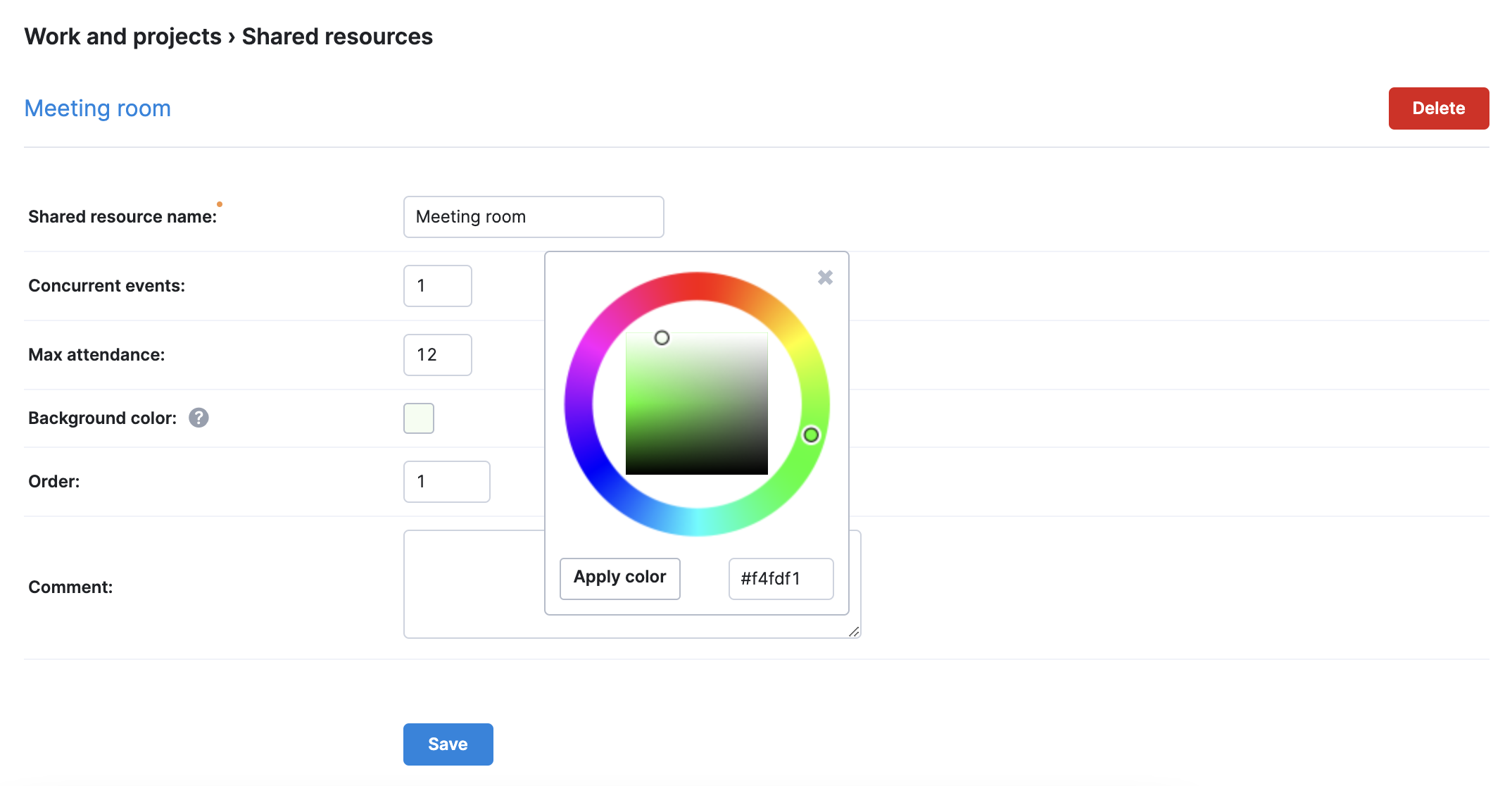
Task: Click the hex color code field
Action: [x=781, y=579]
